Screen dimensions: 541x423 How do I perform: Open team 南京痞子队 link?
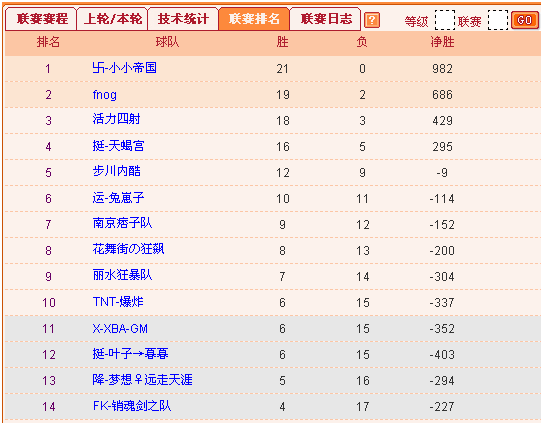coord(122,223)
